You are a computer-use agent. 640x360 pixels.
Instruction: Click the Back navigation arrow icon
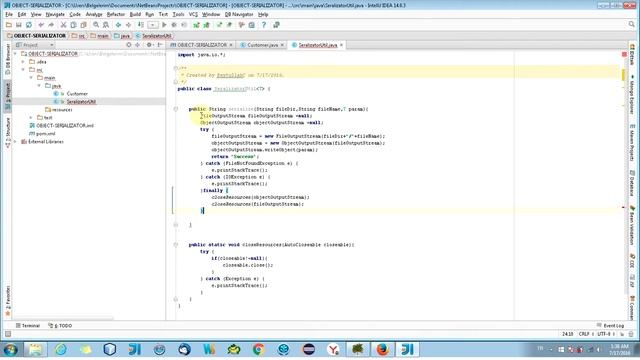(118, 25)
